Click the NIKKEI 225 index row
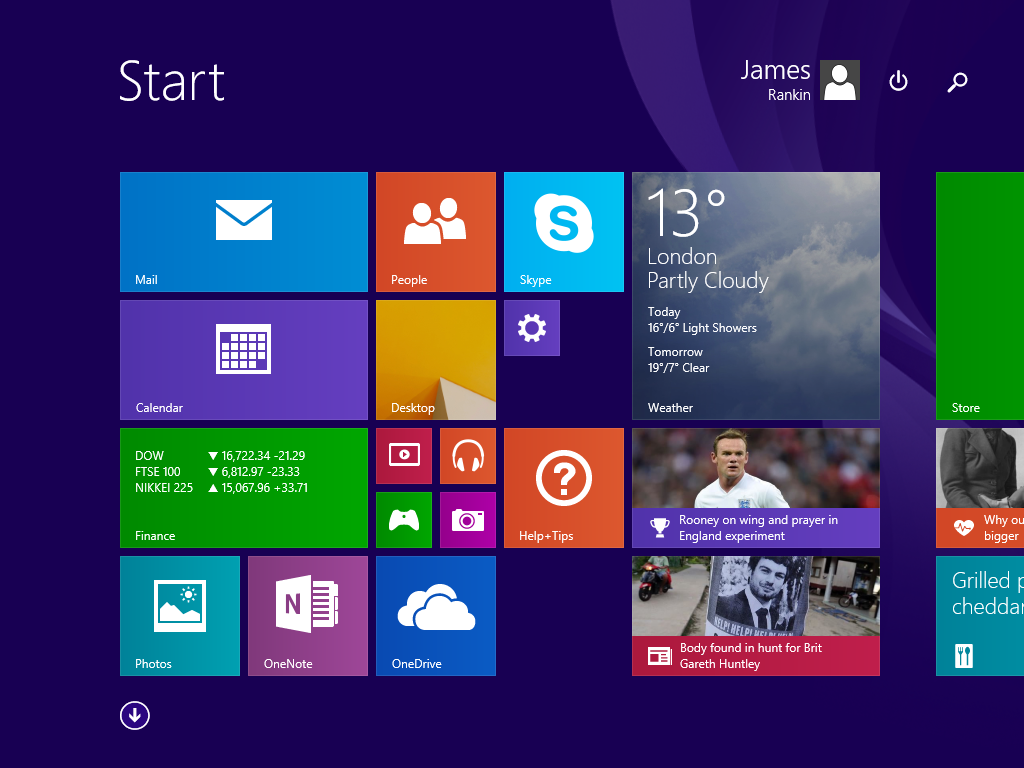The image size is (1024, 768). coord(221,488)
